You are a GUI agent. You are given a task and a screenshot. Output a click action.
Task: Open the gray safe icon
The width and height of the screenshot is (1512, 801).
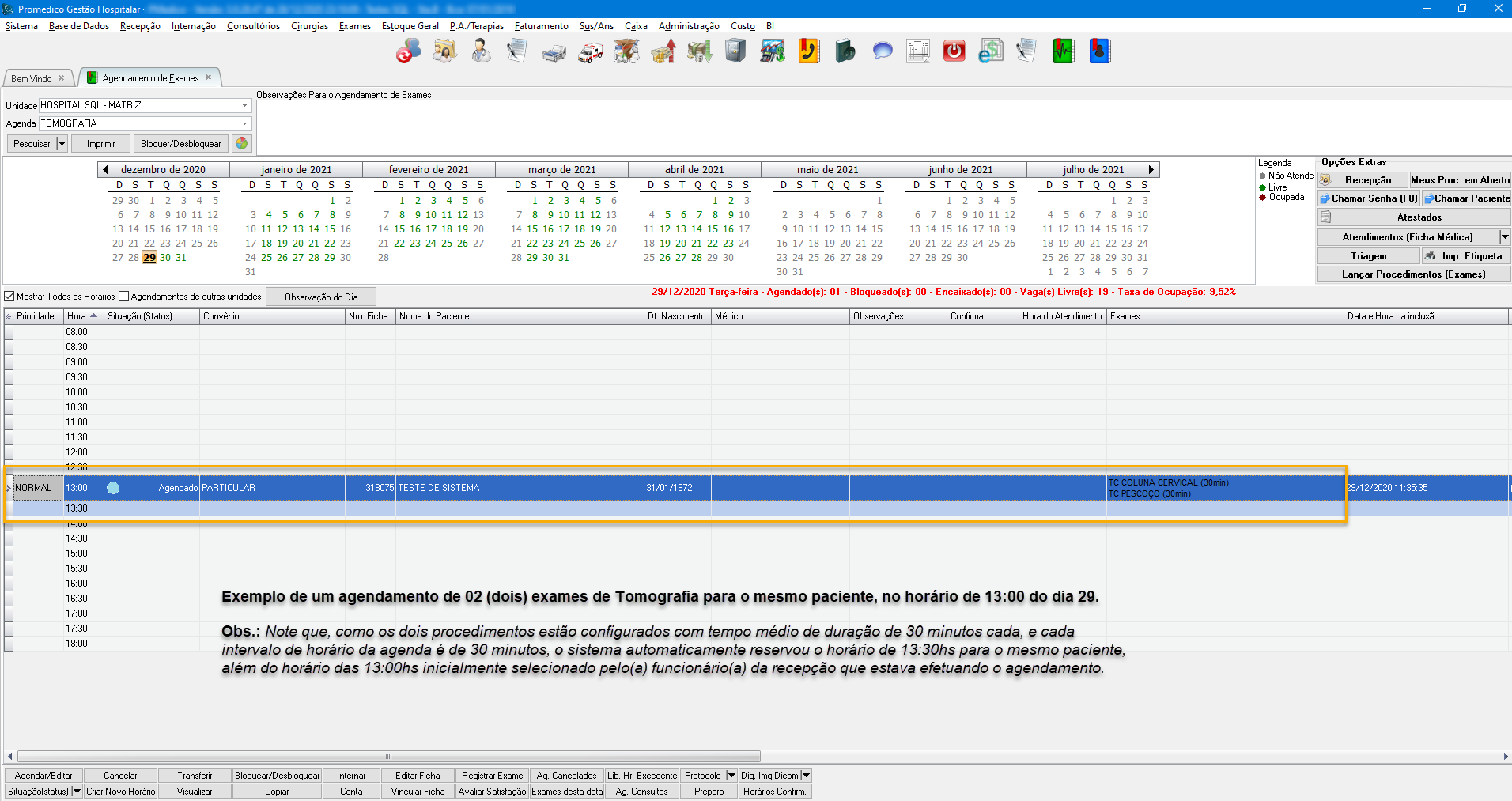[x=735, y=52]
